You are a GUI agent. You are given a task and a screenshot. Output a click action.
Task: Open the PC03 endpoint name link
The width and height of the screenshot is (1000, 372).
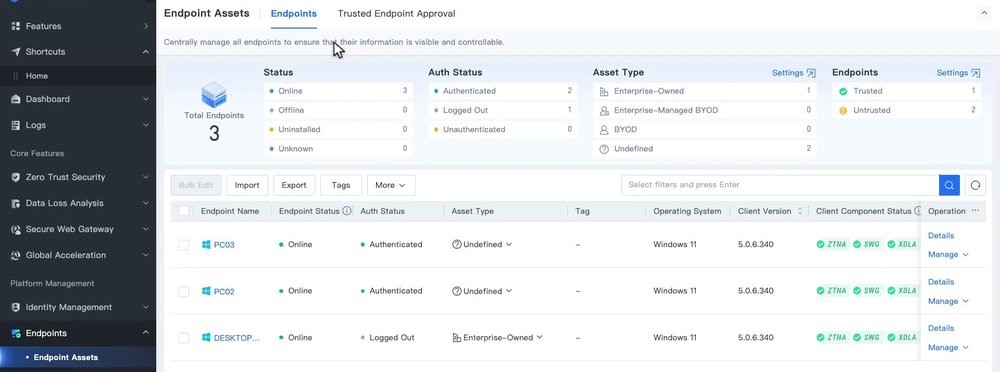[224, 244]
